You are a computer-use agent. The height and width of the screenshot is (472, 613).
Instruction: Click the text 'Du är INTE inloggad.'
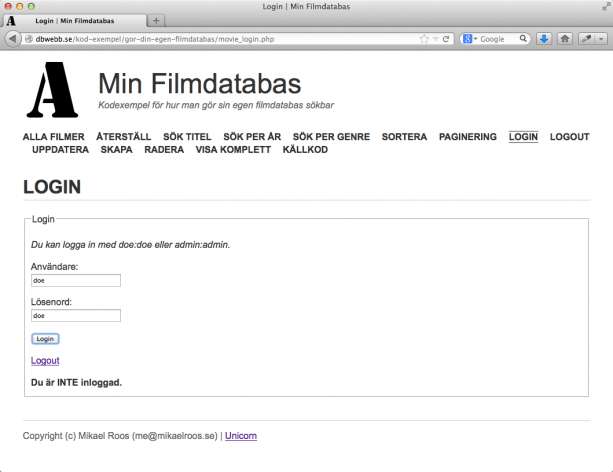[x=76, y=382]
